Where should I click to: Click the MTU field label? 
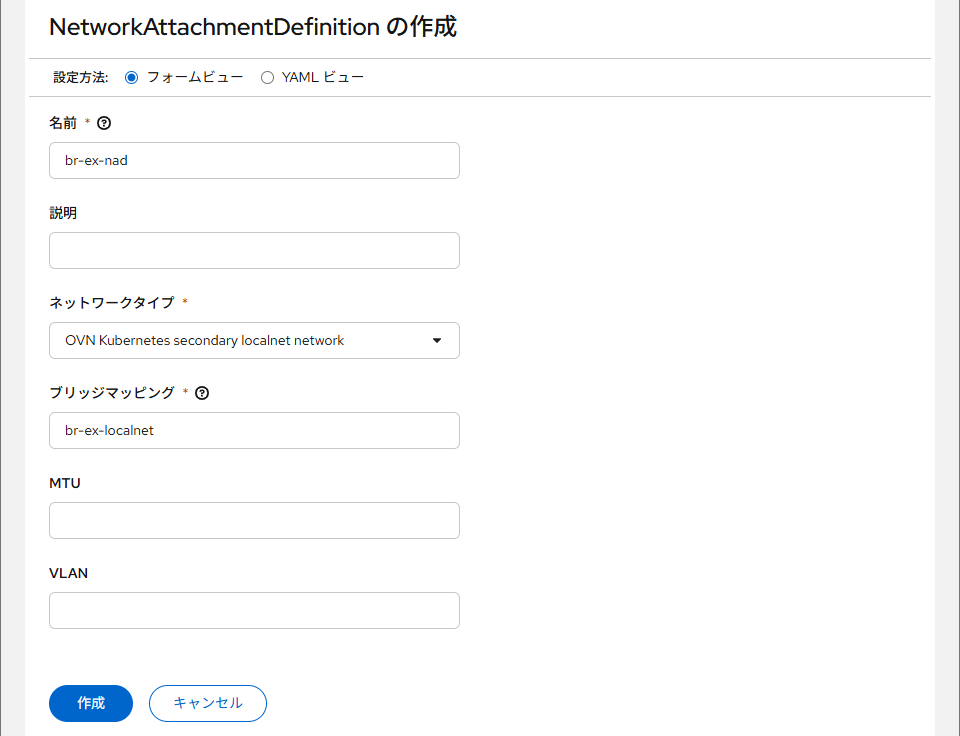coord(65,483)
